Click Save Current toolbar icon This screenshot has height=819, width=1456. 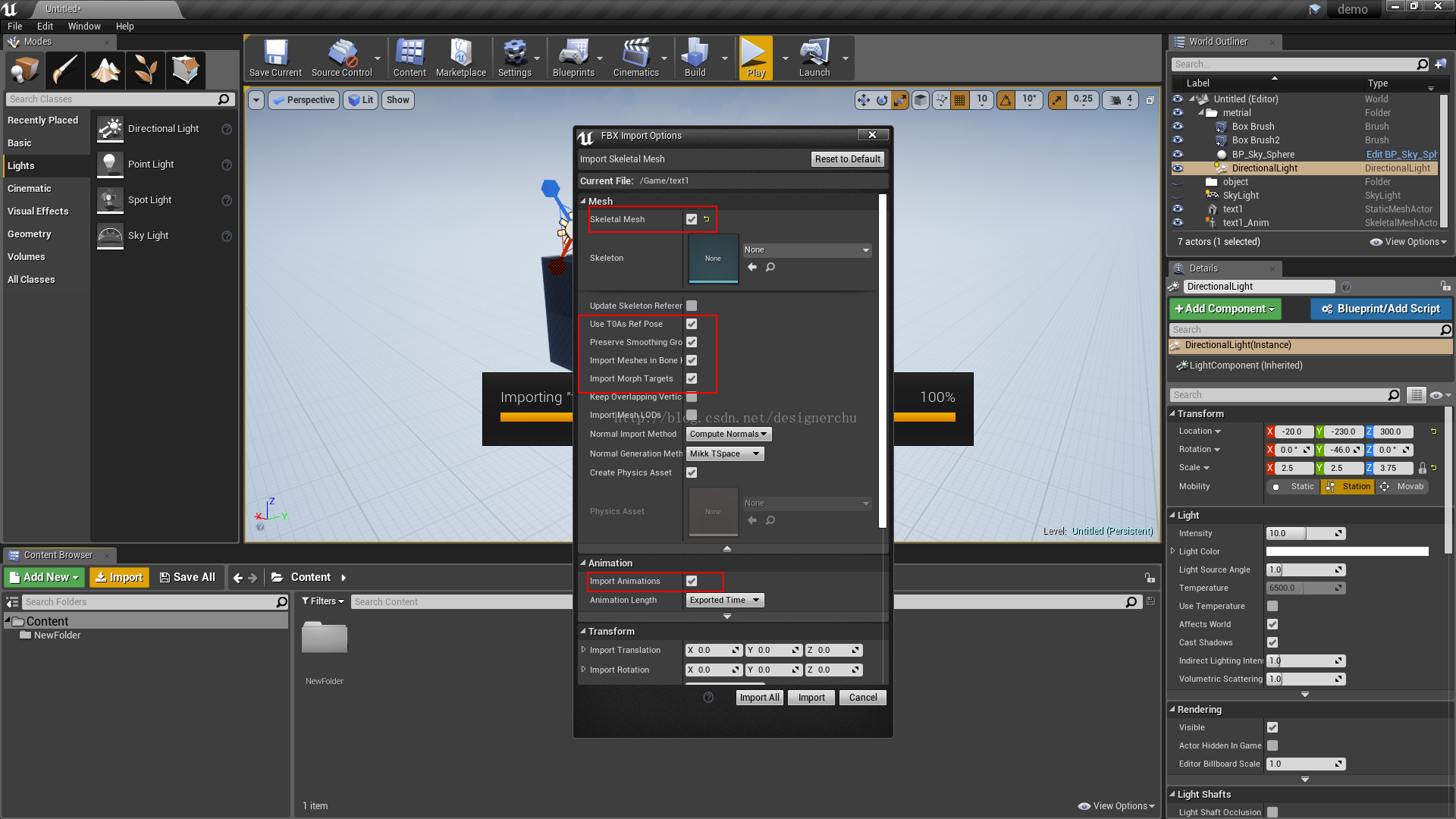(x=275, y=58)
